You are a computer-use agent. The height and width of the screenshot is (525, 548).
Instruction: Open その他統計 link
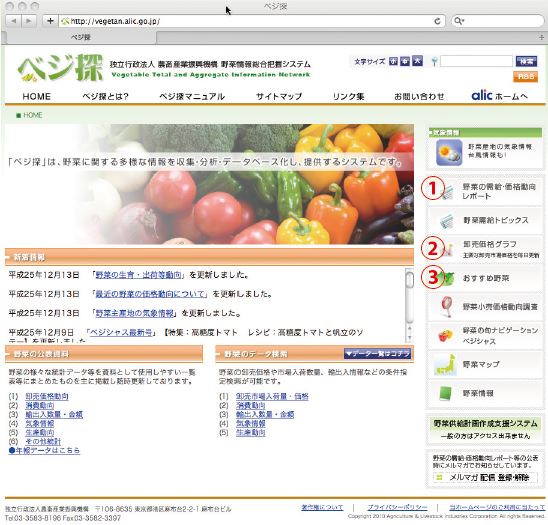click(x=43, y=442)
